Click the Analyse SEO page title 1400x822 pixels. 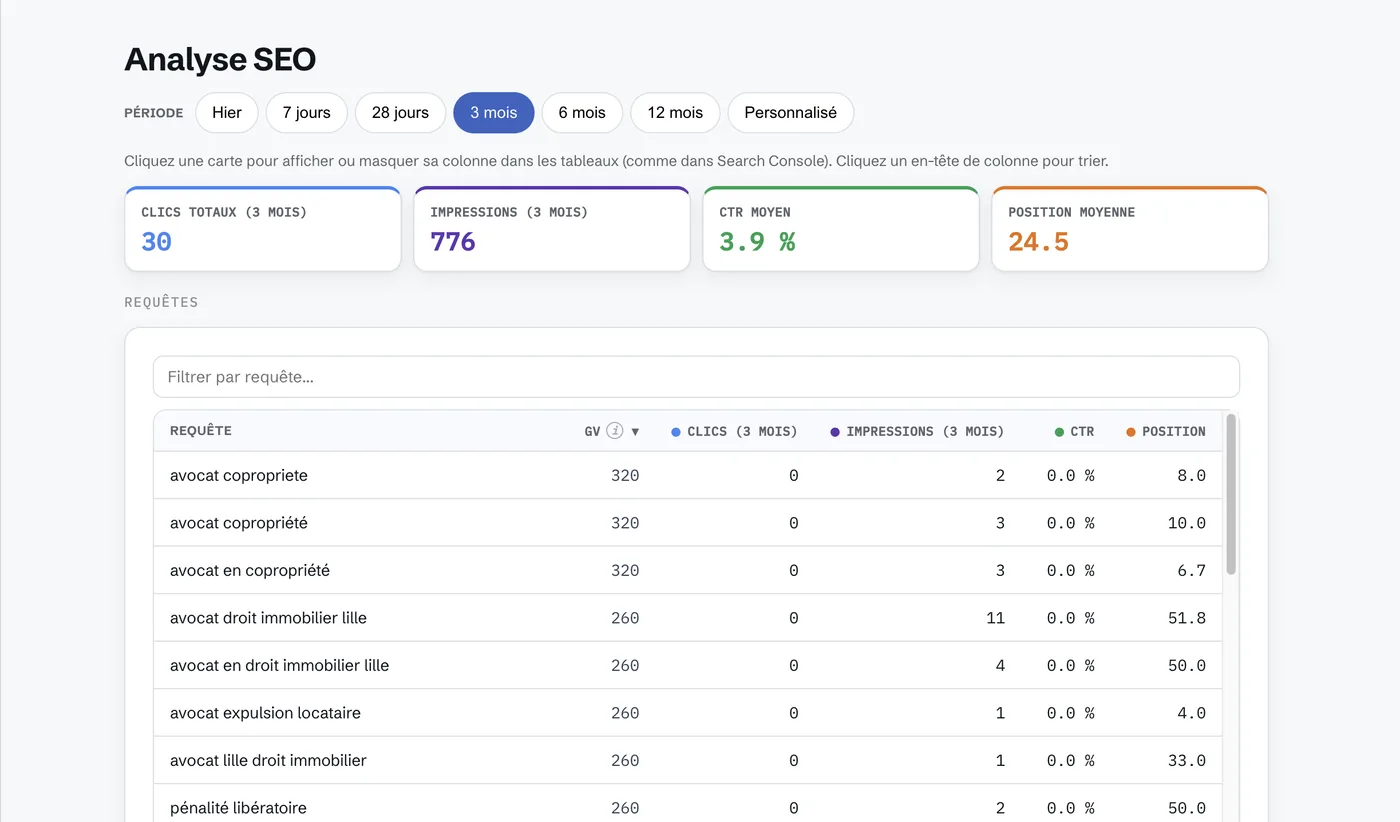point(220,60)
